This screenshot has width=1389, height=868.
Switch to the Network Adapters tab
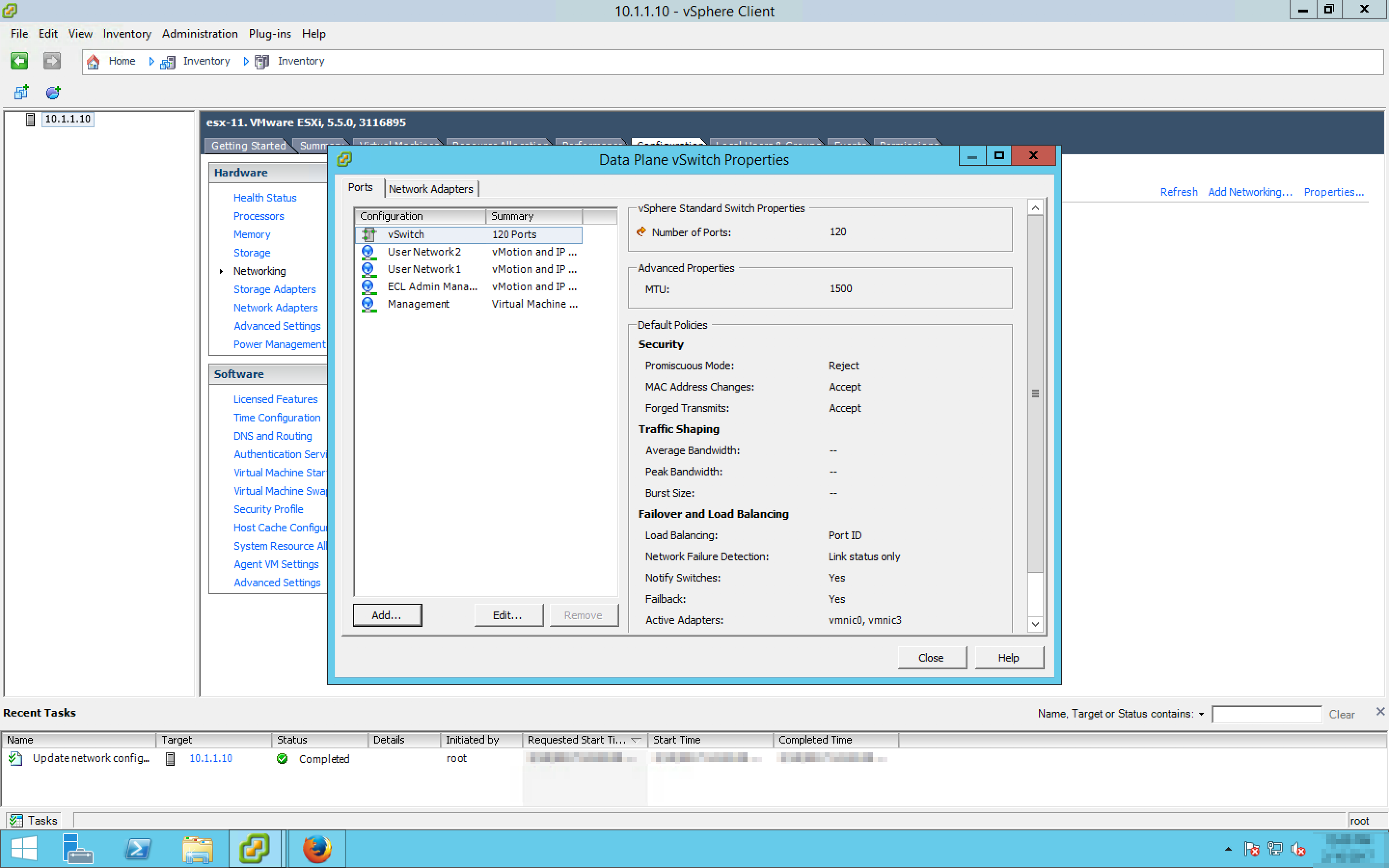[x=431, y=189]
